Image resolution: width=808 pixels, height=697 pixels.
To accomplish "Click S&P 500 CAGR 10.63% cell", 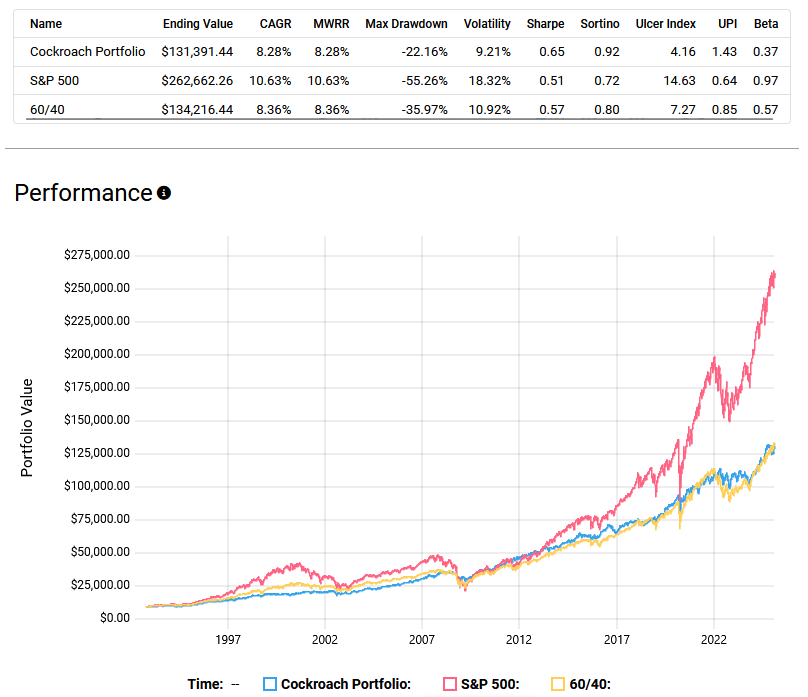I will [x=271, y=81].
